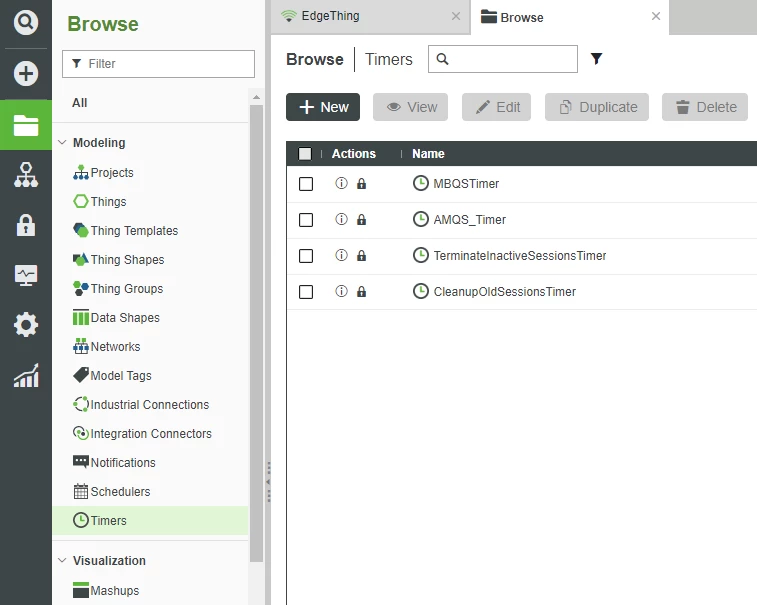Open the Monitoring screen sidebar icon
The width and height of the screenshot is (757, 605).
point(26,275)
